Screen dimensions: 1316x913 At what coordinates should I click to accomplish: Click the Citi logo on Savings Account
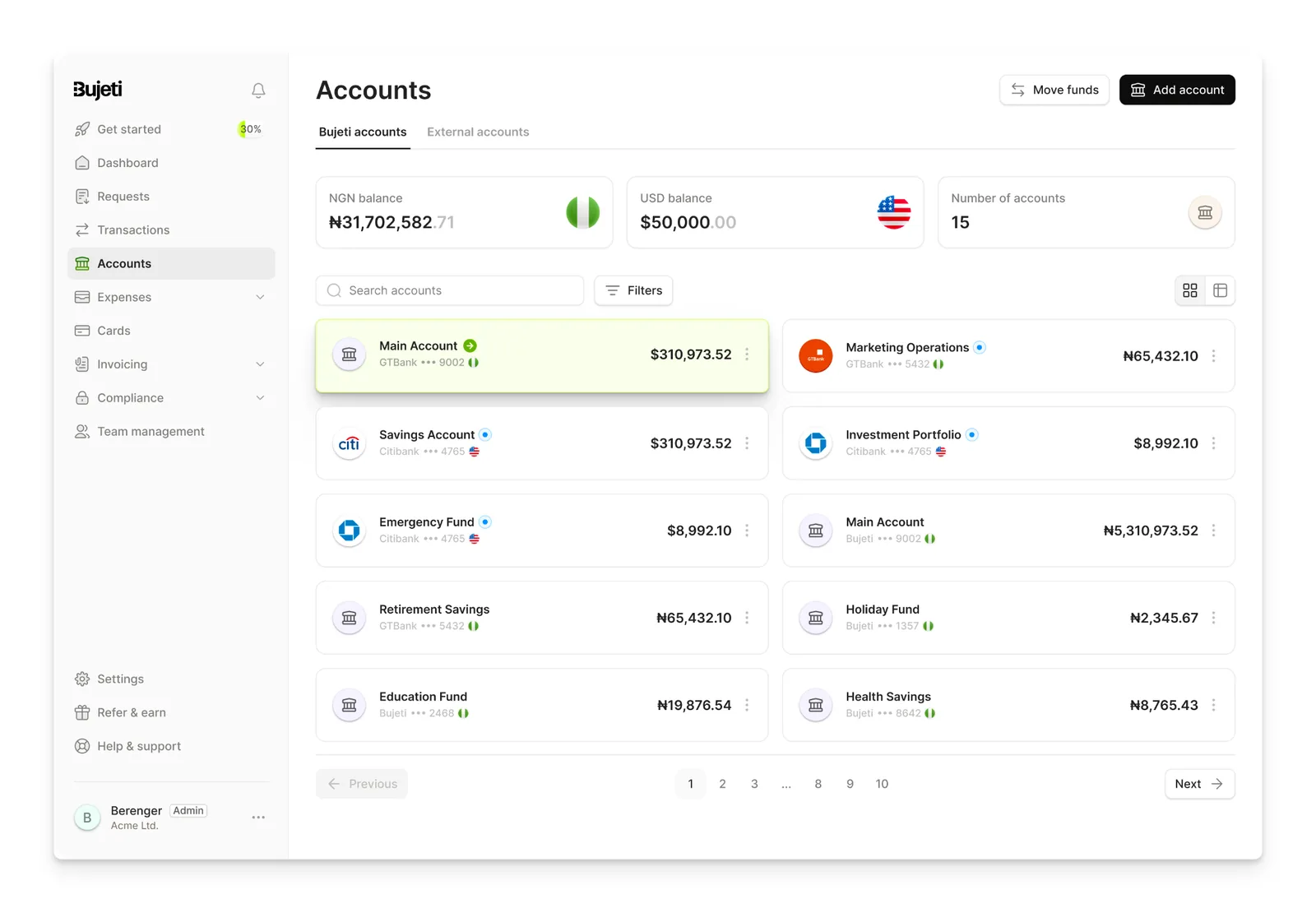click(x=349, y=444)
